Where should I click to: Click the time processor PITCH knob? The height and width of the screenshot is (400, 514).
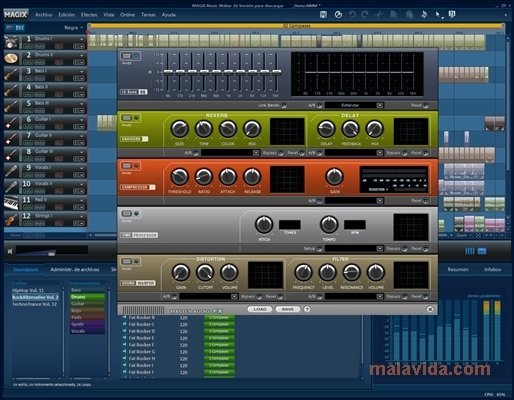coord(264,224)
